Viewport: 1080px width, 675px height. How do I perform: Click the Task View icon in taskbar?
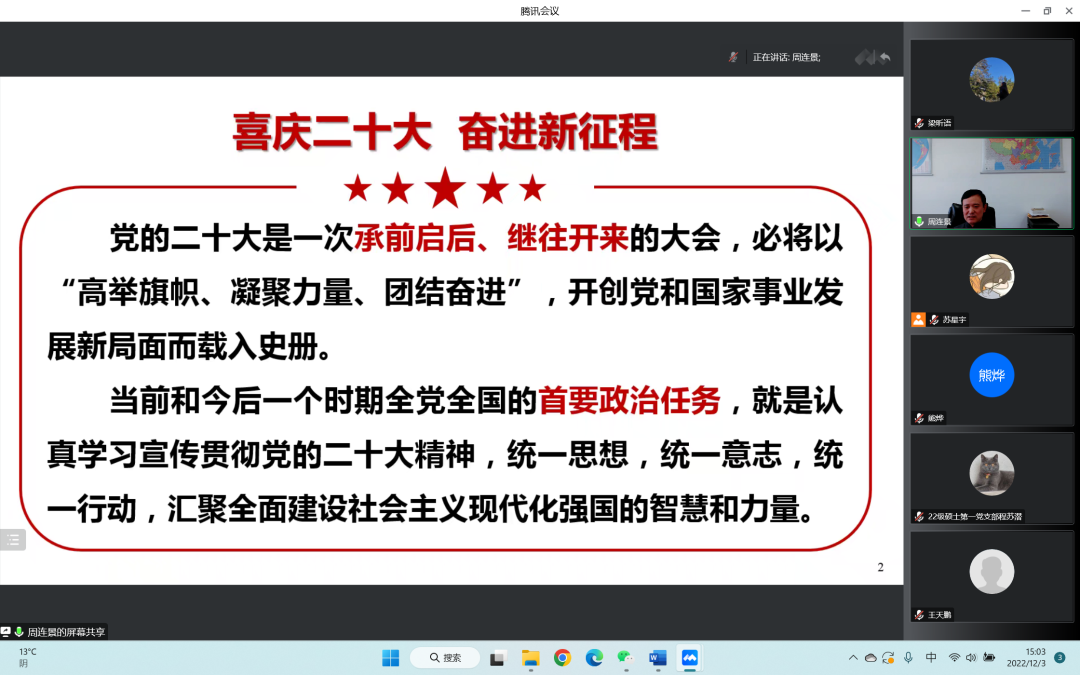tap(498, 657)
